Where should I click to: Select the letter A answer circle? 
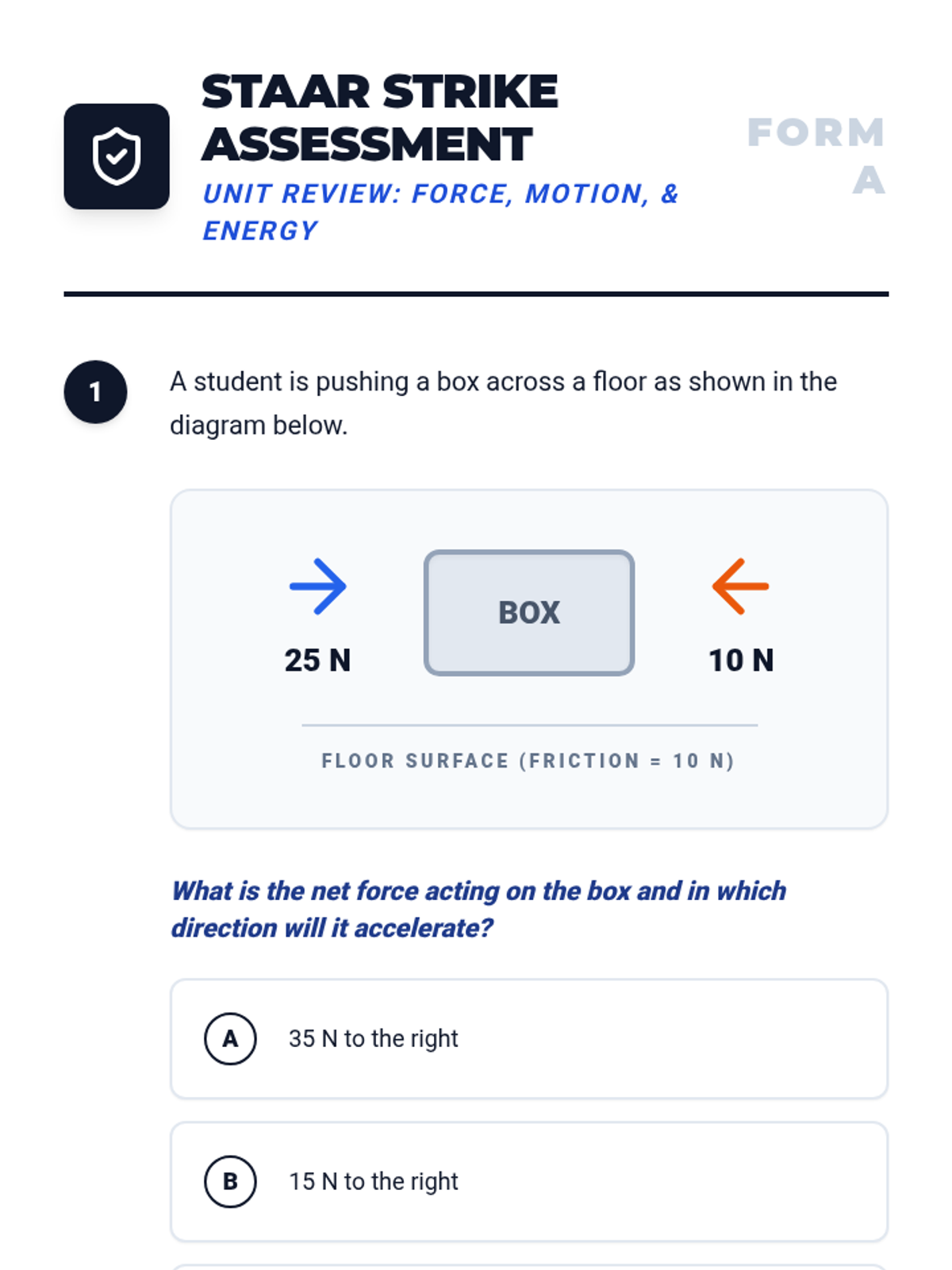pos(230,1038)
